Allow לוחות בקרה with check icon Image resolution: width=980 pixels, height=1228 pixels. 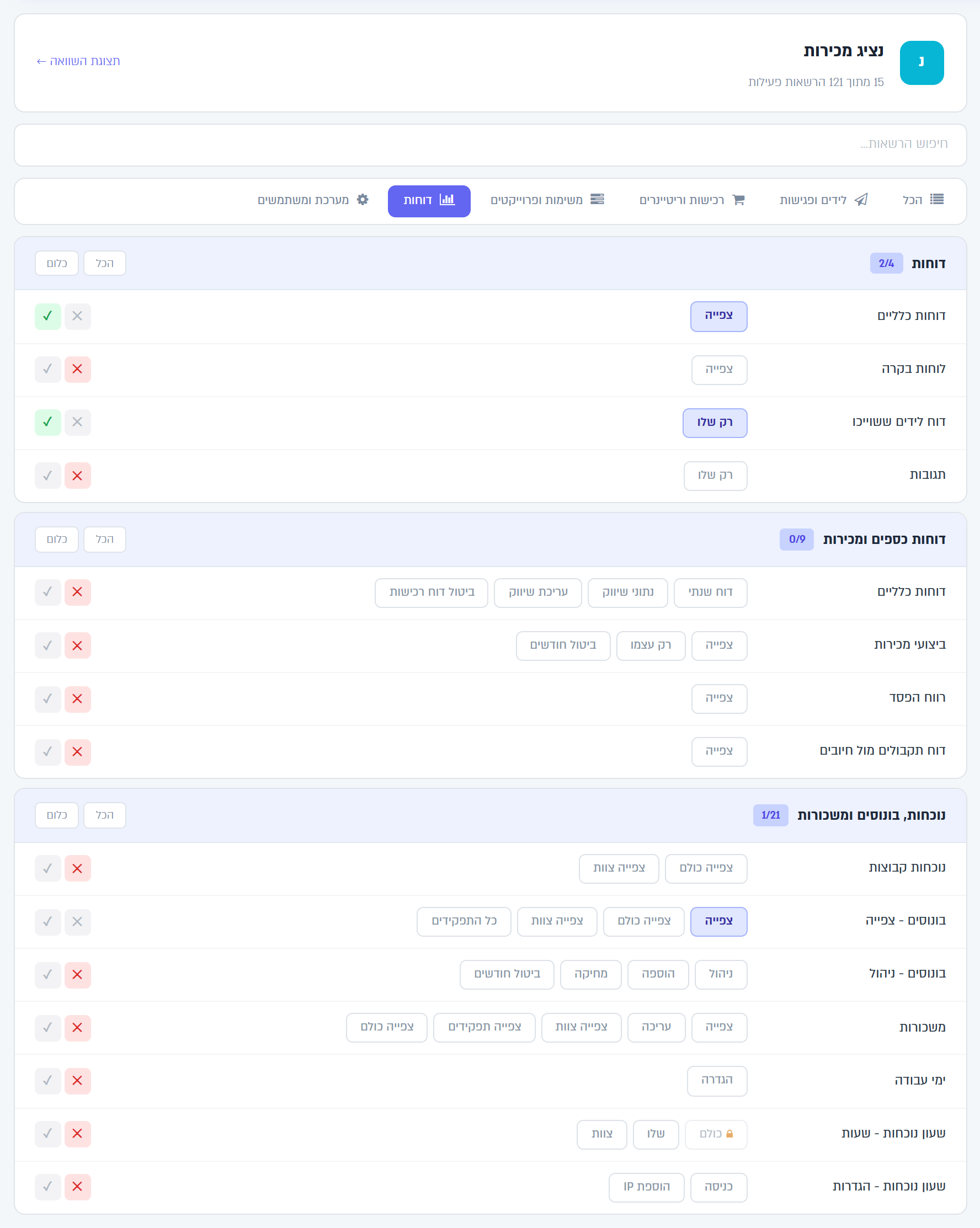click(x=48, y=369)
